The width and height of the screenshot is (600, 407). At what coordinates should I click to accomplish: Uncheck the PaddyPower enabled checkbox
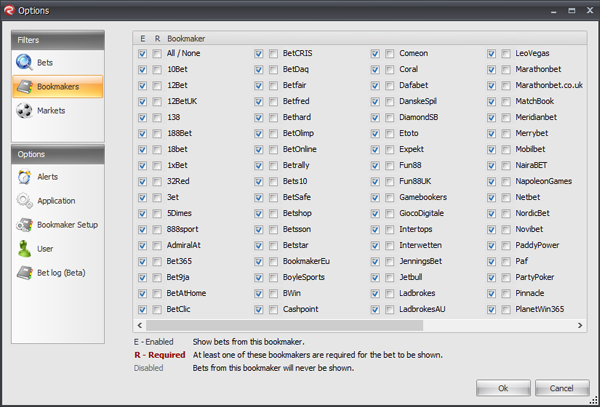(491, 246)
